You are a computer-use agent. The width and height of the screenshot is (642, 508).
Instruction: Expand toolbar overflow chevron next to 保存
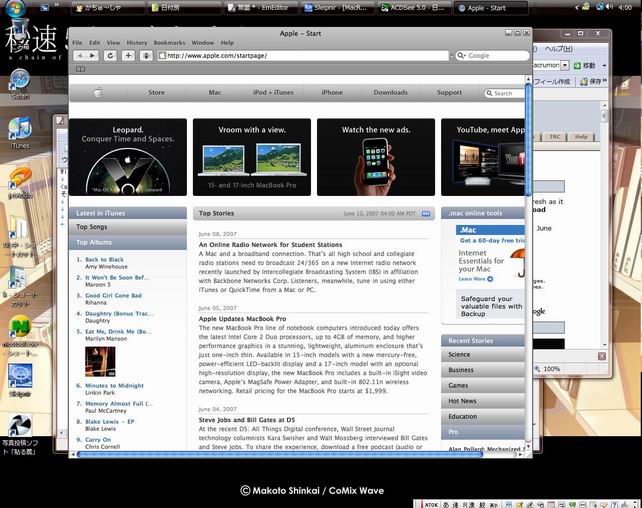(604, 81)
